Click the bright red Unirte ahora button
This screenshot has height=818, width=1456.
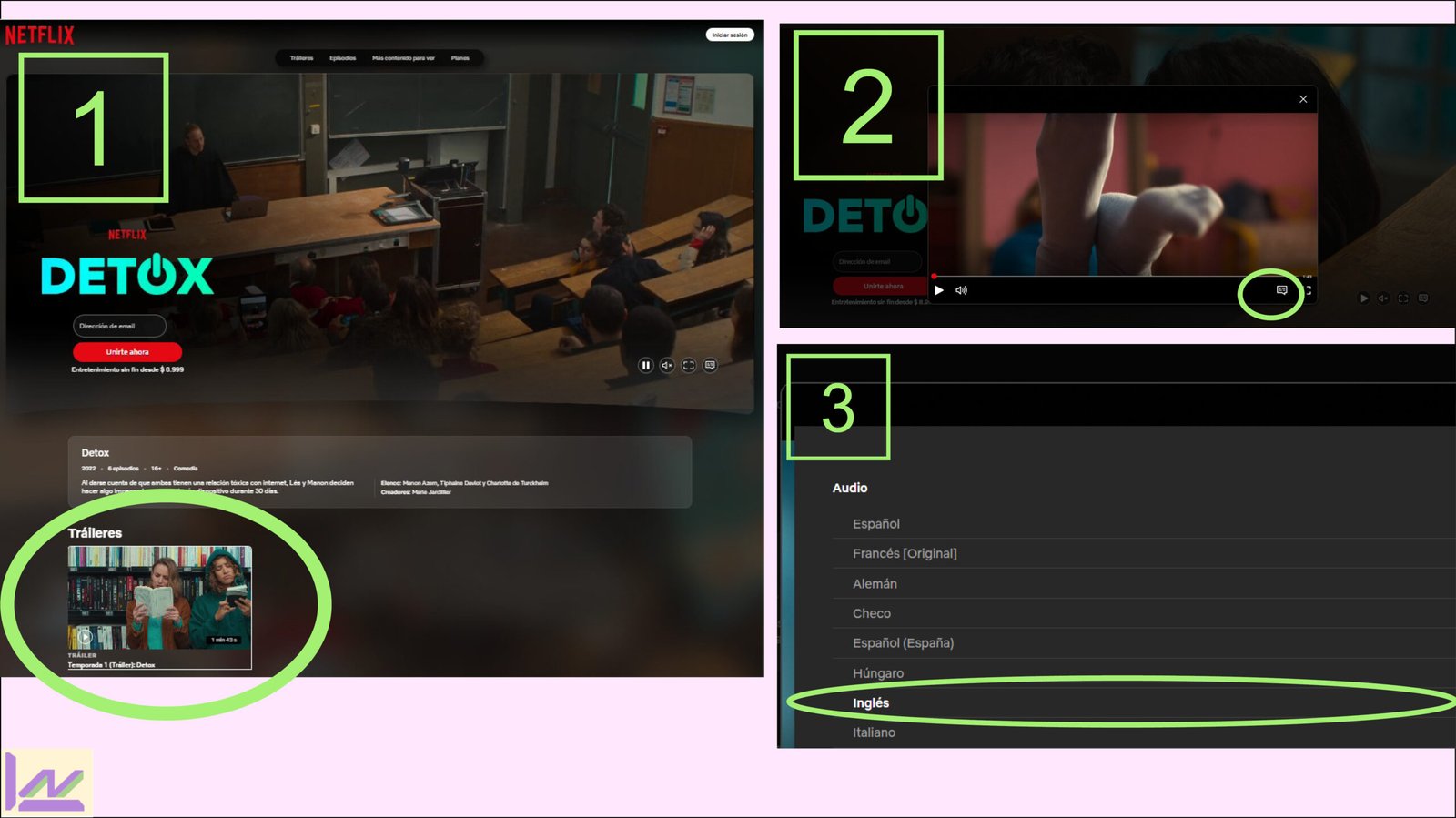127,352
